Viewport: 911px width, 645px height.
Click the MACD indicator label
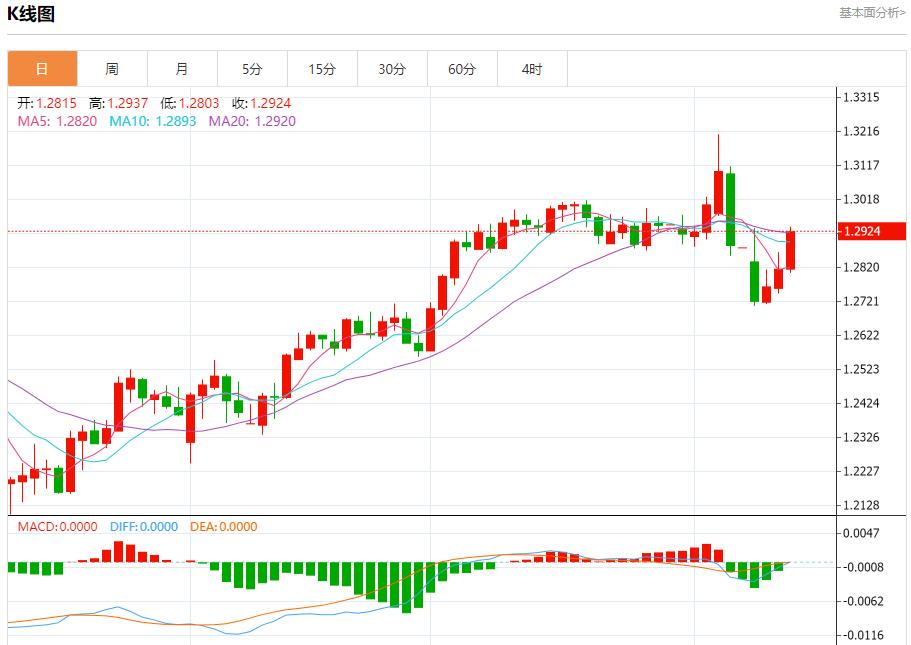(x=57, y=526)
